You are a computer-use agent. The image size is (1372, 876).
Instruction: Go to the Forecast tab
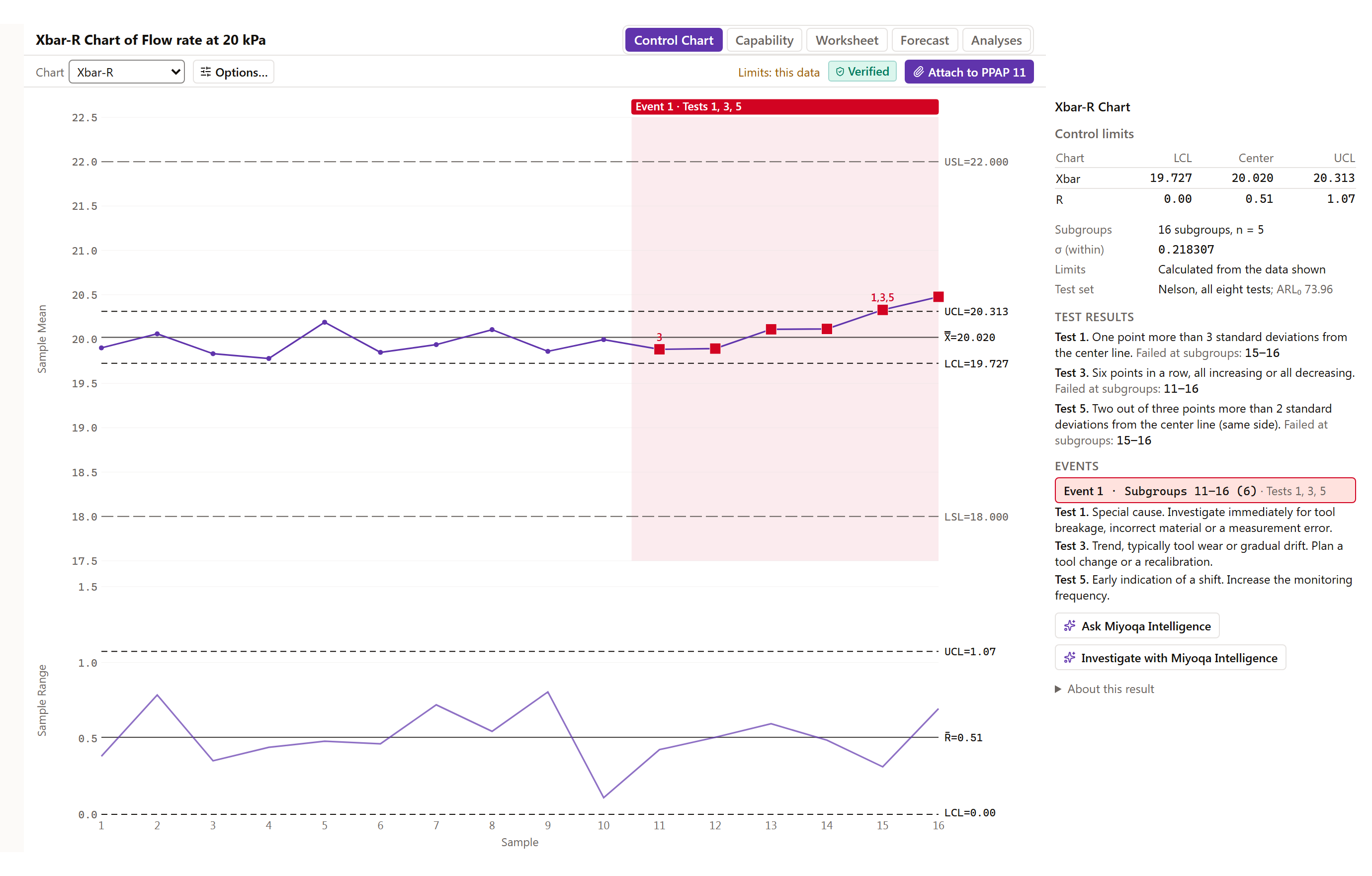coord(924,40)
